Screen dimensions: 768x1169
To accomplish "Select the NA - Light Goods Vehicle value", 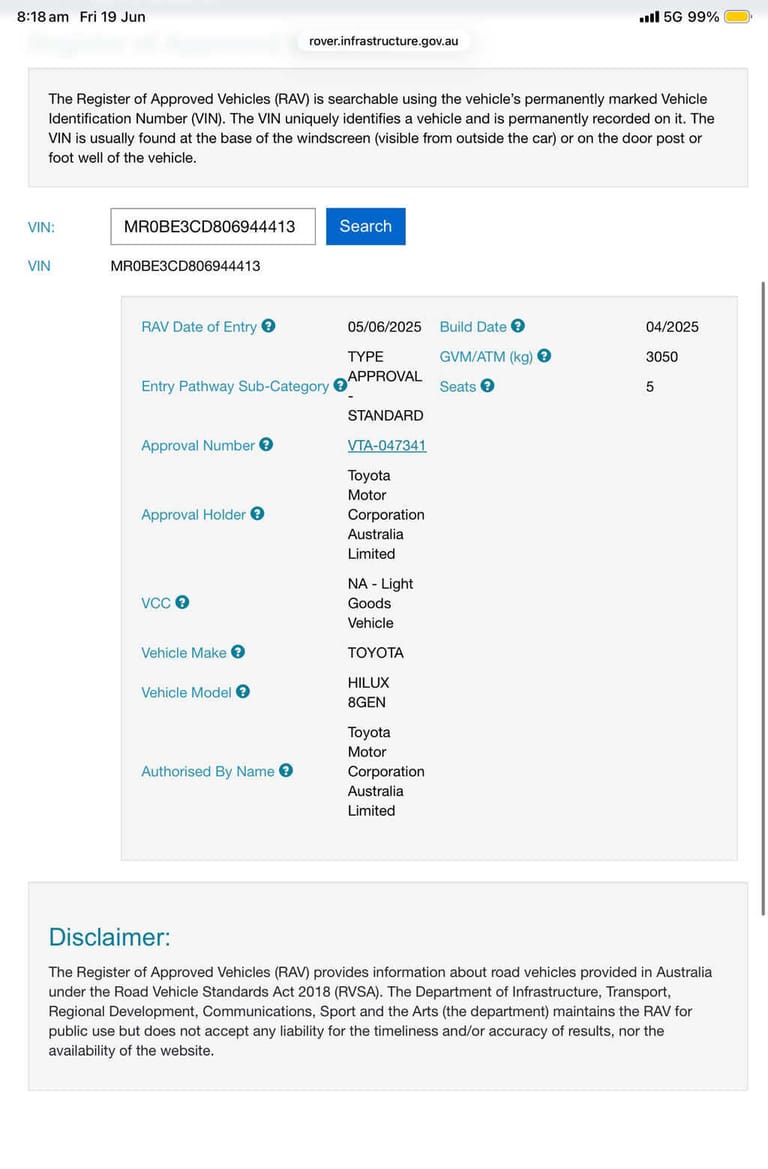I will (380, 603).
